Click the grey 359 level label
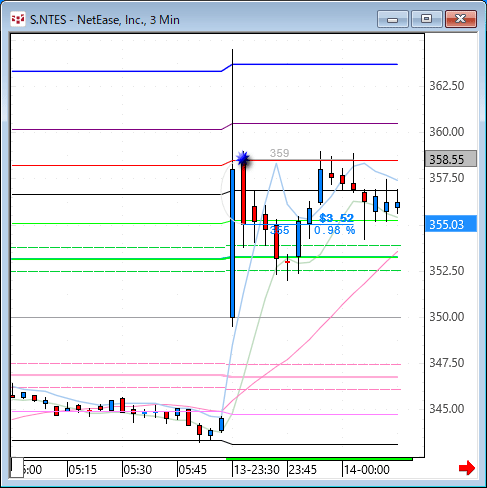The image size is (487, 488). point(279,153)
